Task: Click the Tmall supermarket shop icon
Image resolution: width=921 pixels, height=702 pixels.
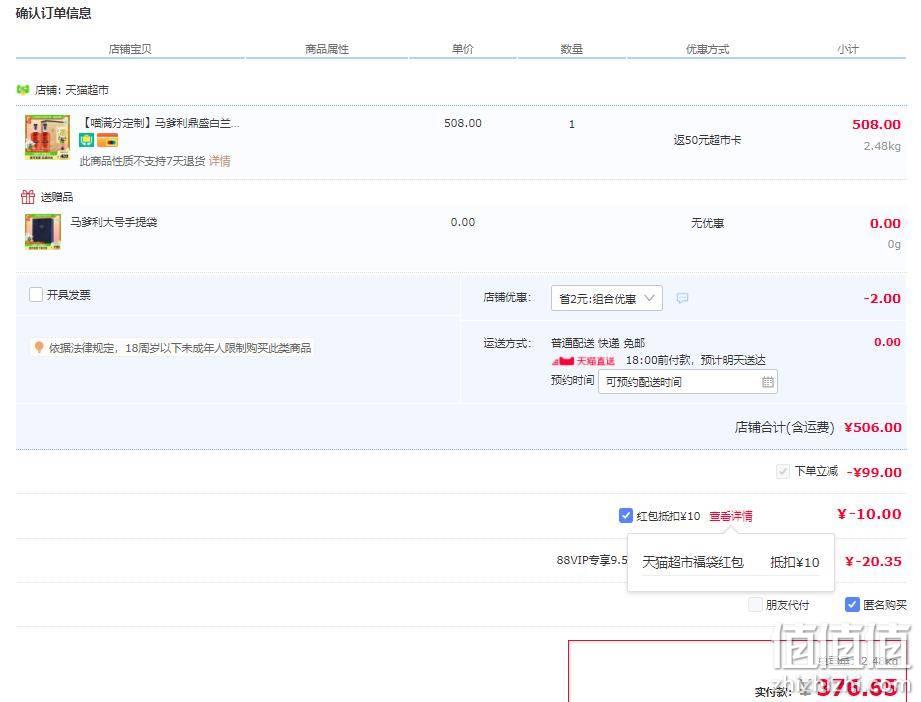Action: (23, 90)
